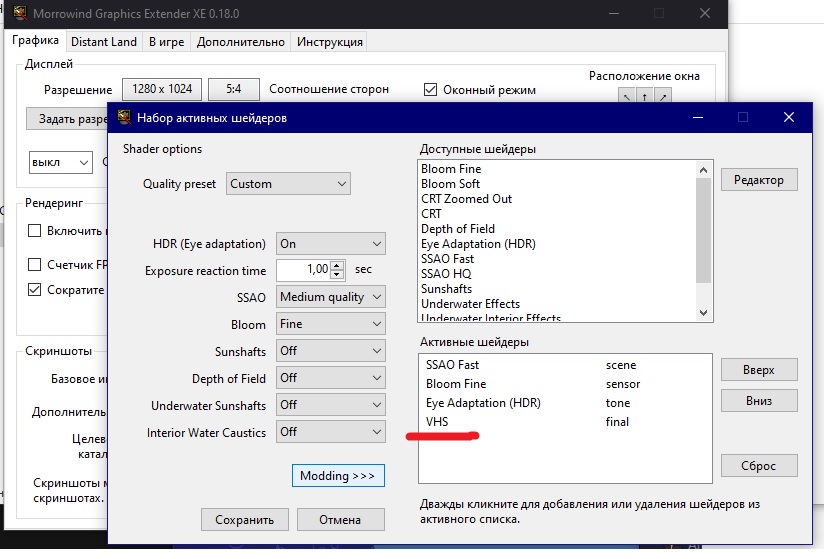Open the Underwater Sunshafts dropdown

[331, 405]
